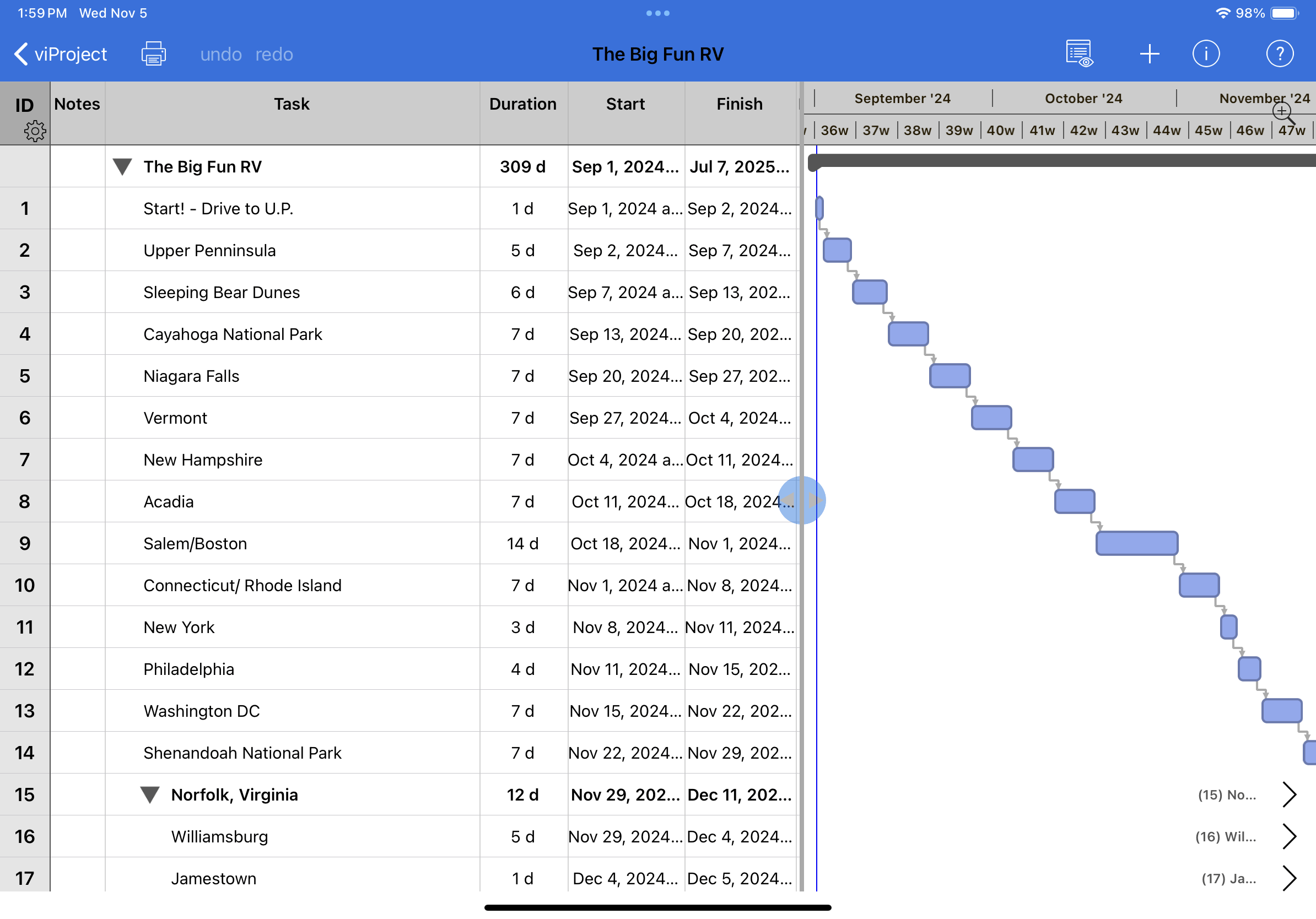Viewport: 1316px width, 919px height.
Task: Open column settings via the gear icon
Action: point(35,131)
